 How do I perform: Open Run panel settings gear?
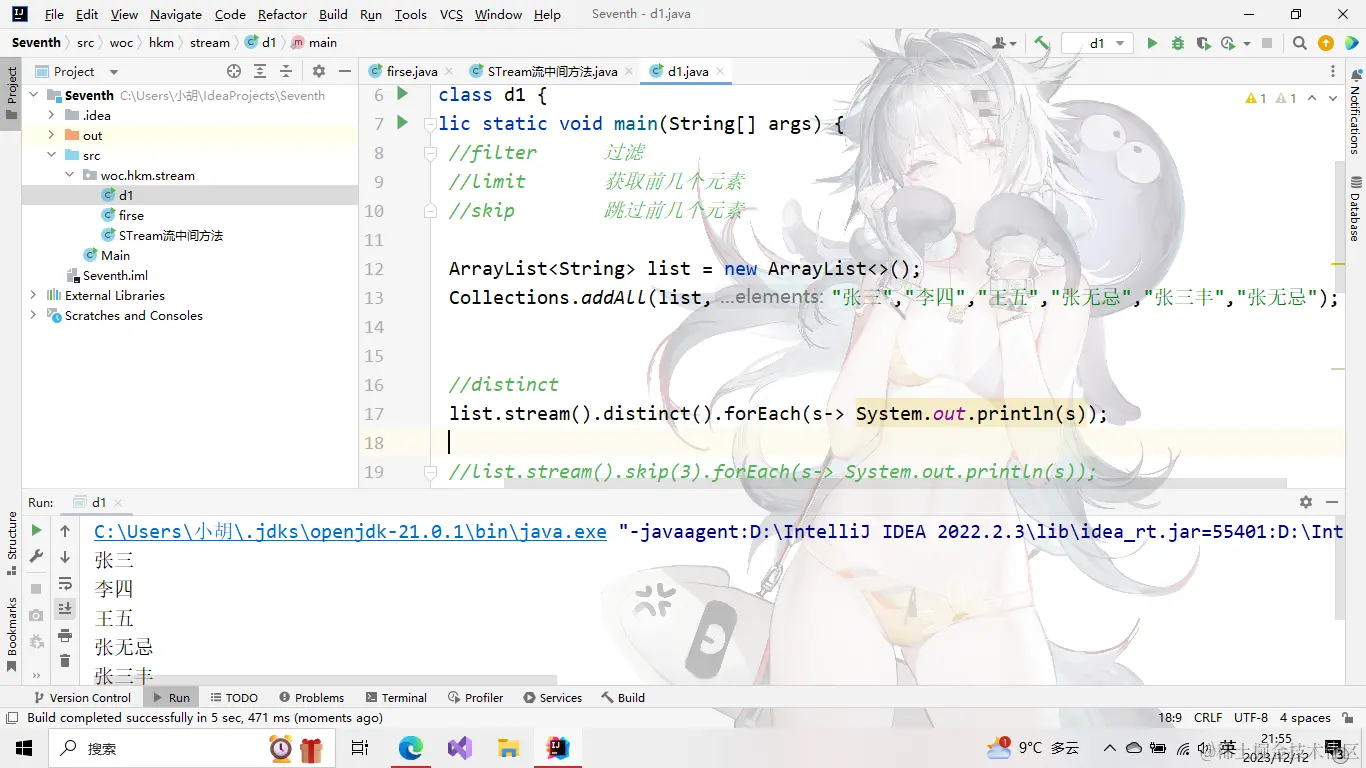1306,502
